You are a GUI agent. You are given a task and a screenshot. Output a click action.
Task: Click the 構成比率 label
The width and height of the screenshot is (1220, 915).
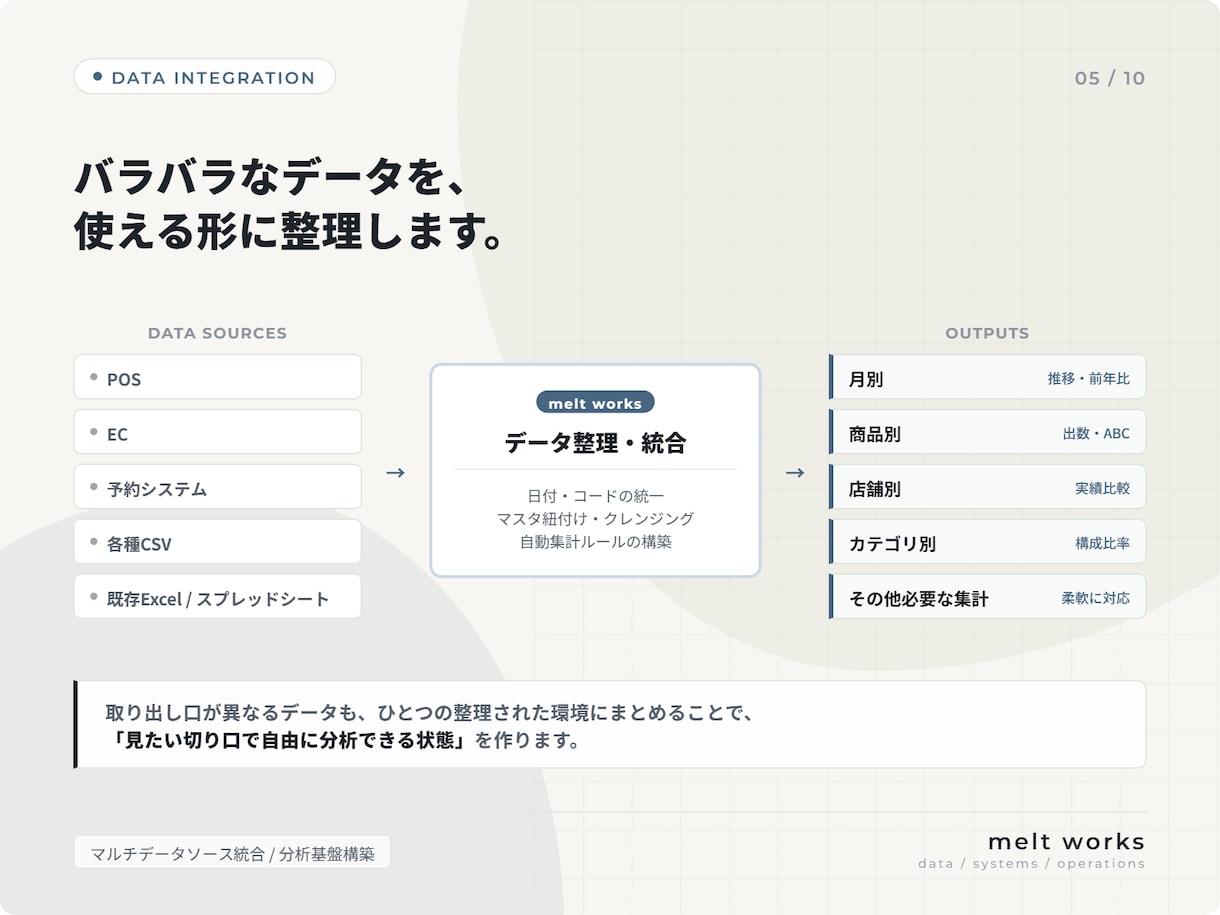point(1102,544)
